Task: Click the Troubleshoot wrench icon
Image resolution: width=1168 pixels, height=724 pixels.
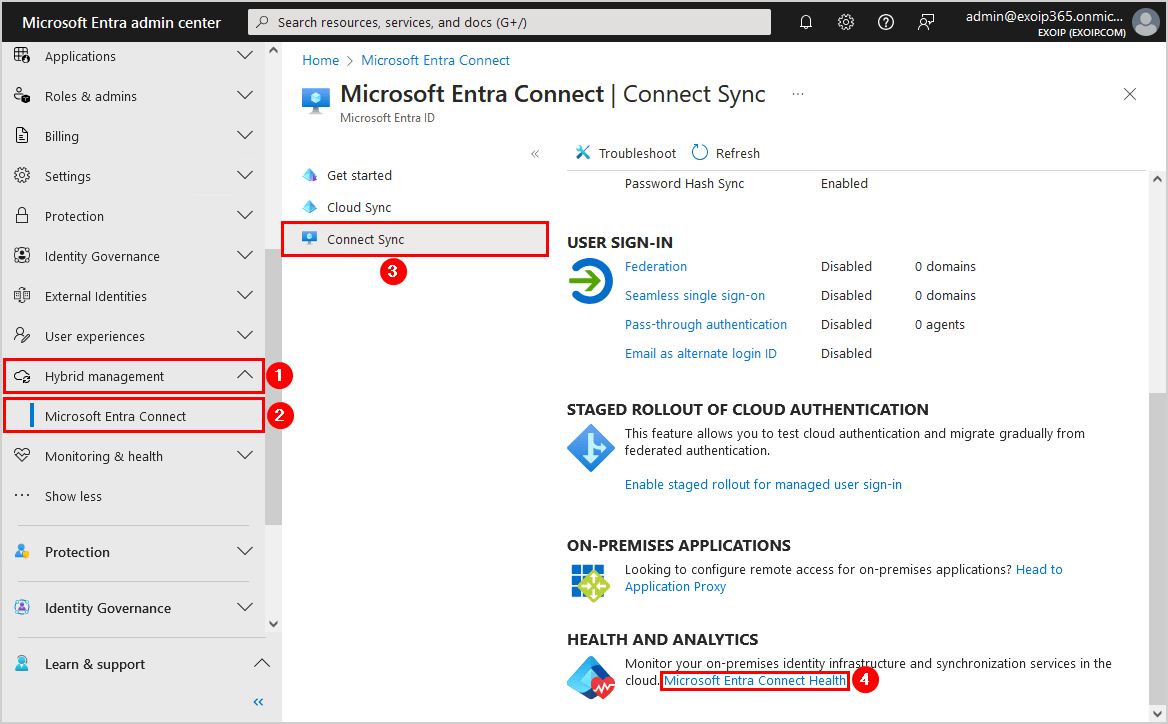Action: coord(583,153)
